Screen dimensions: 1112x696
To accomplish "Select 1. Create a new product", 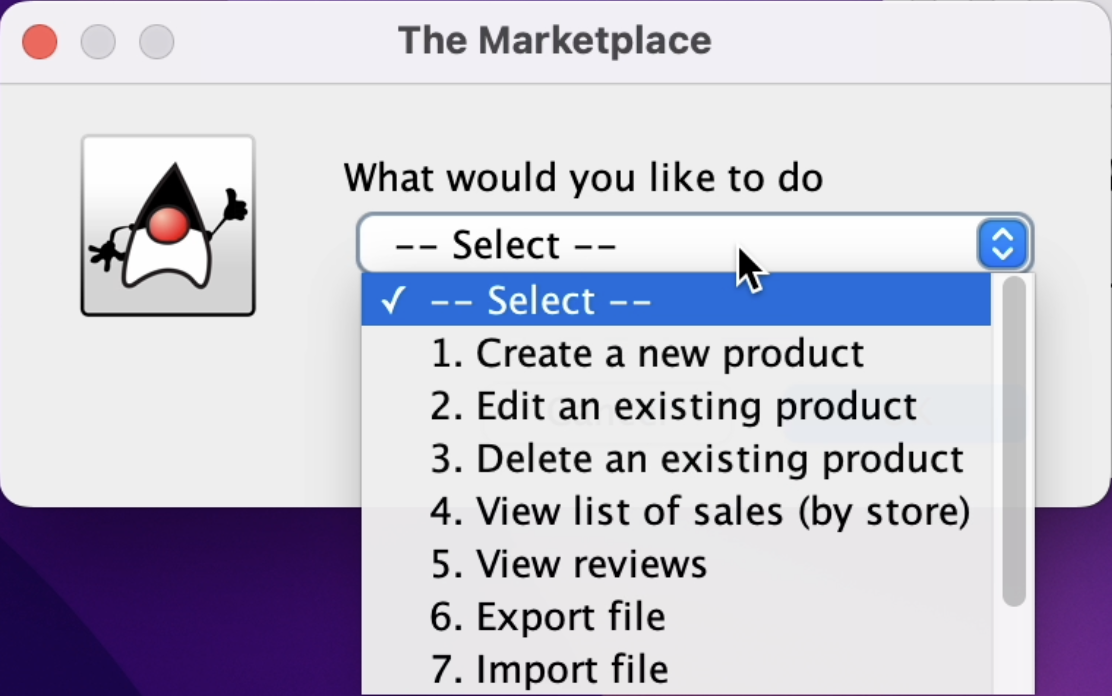I will tap(676, 353).
